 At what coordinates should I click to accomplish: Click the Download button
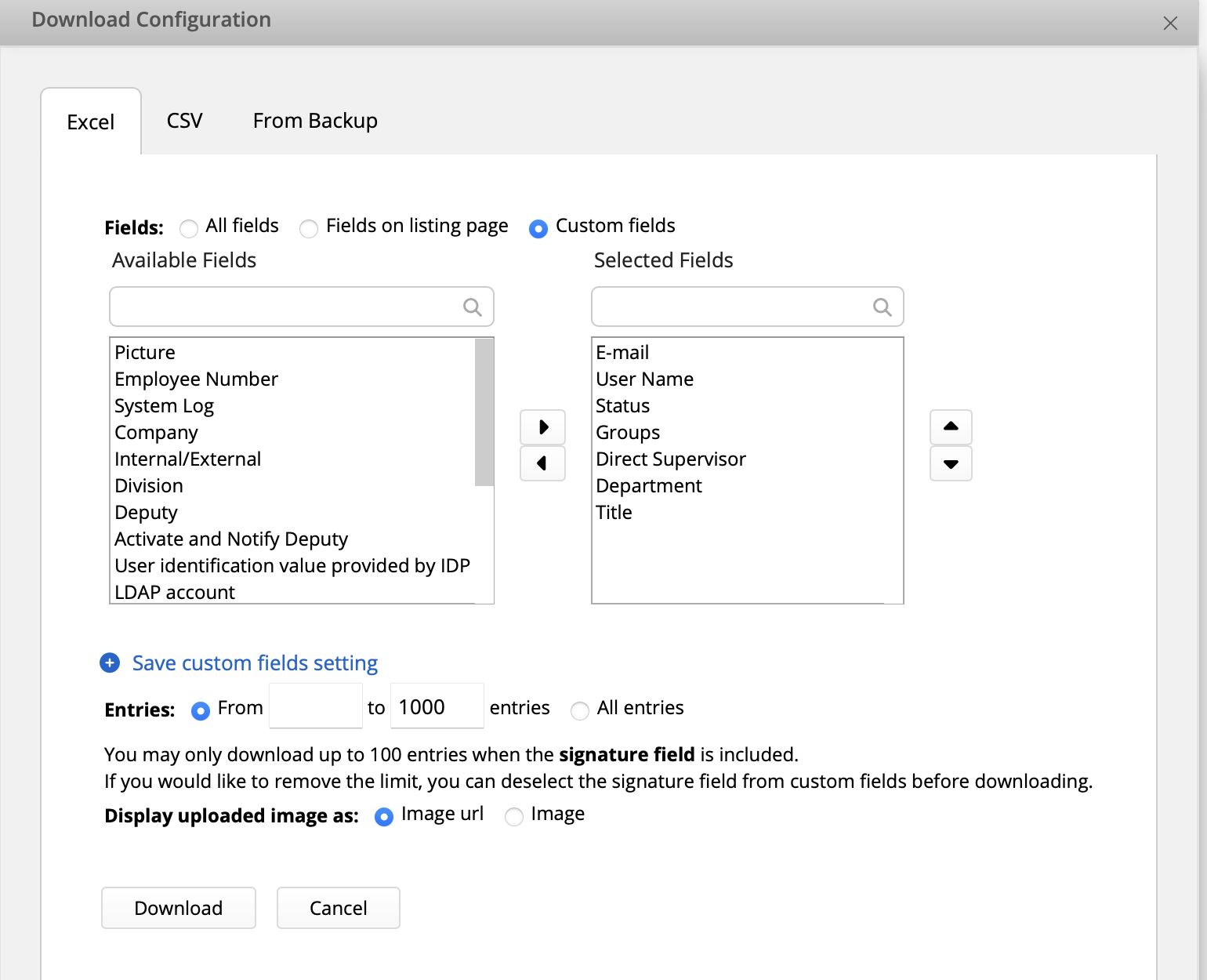click(179, 908)
